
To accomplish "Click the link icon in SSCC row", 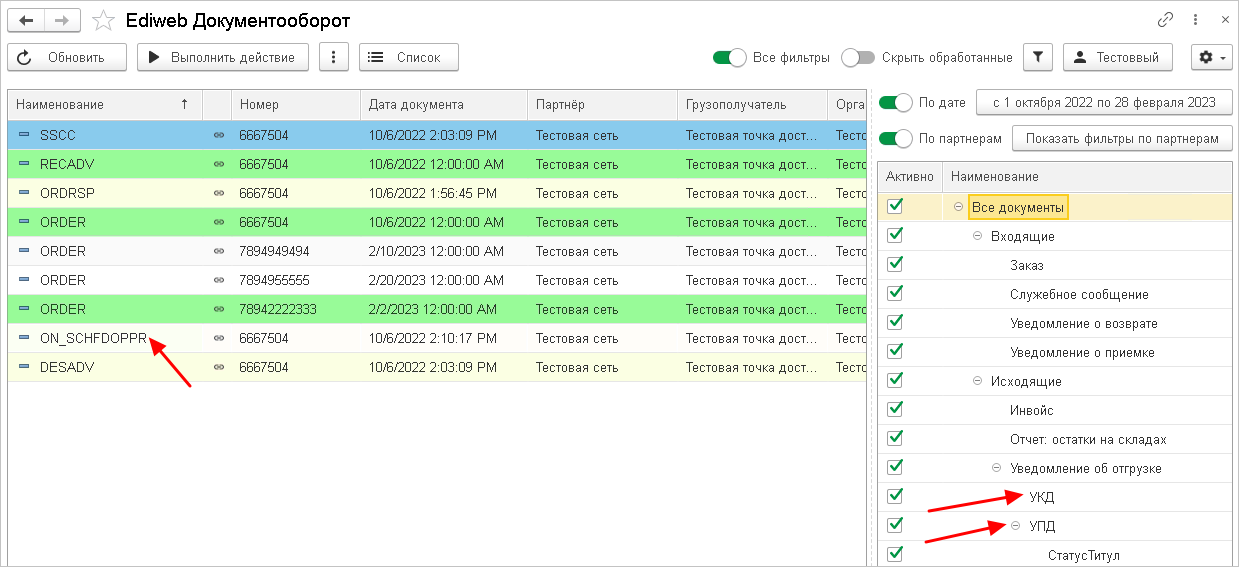I will pyautogui.click(x=219, y=135).
